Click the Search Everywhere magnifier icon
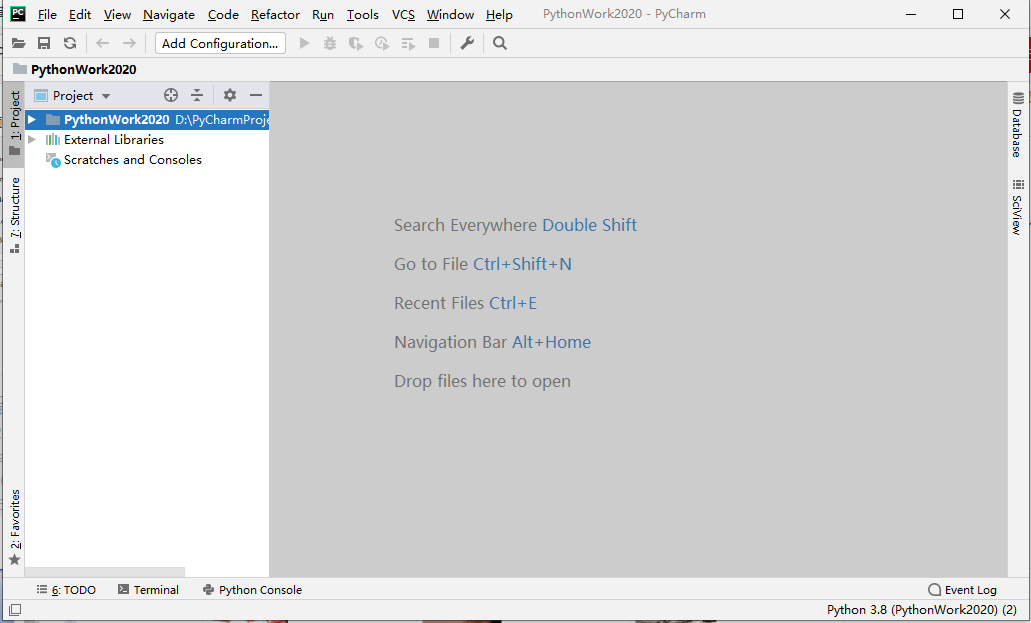This screenshot has width=1031, height=623. (x=500, y=43)
